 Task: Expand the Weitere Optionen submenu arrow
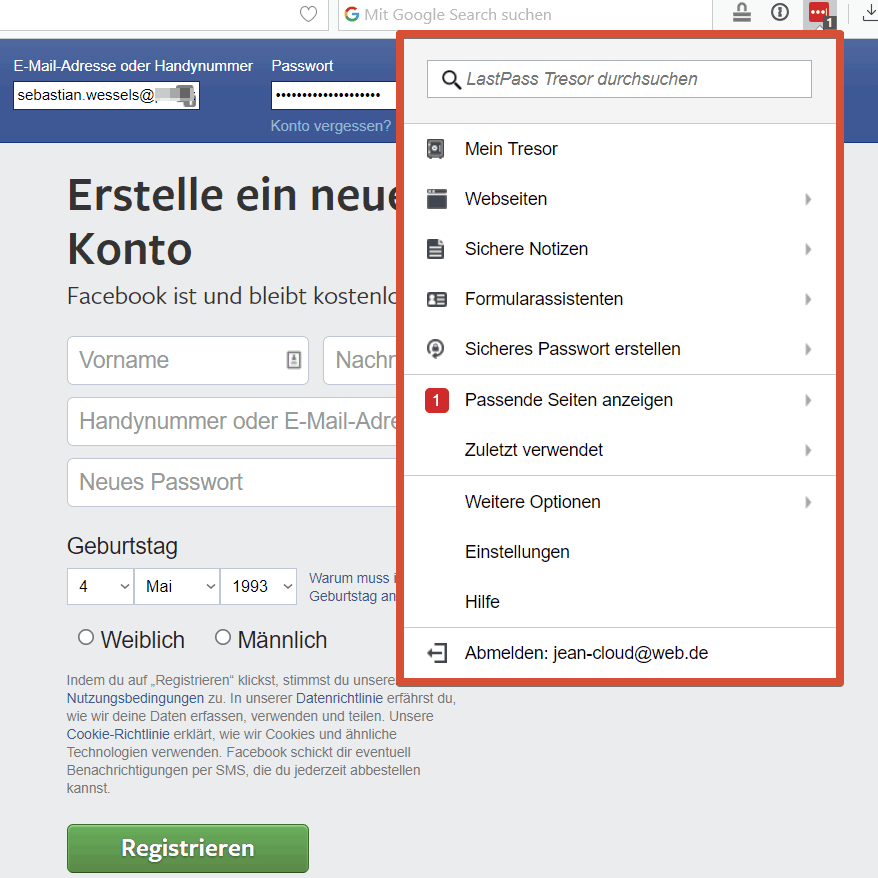coord(808,502)
